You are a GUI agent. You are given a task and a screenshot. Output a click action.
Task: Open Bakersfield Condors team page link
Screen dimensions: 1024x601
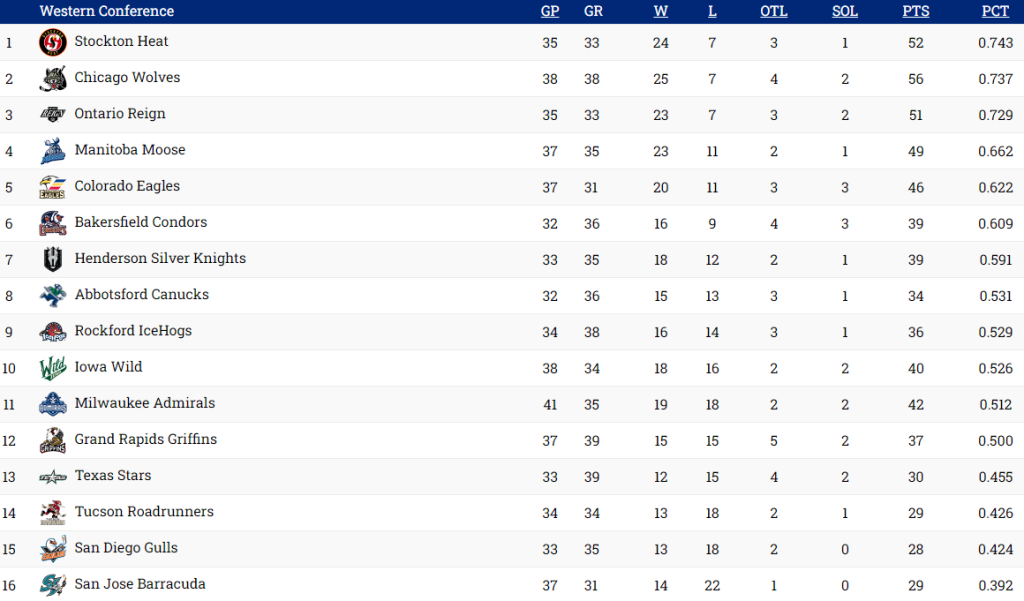[141, 222]
